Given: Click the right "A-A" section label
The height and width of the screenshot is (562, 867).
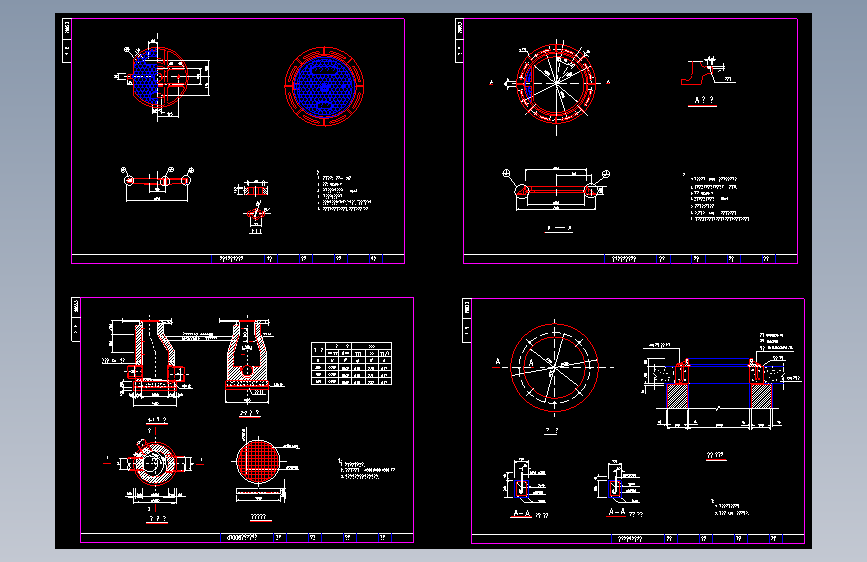Looking at the screenshot, I should 617,512.
